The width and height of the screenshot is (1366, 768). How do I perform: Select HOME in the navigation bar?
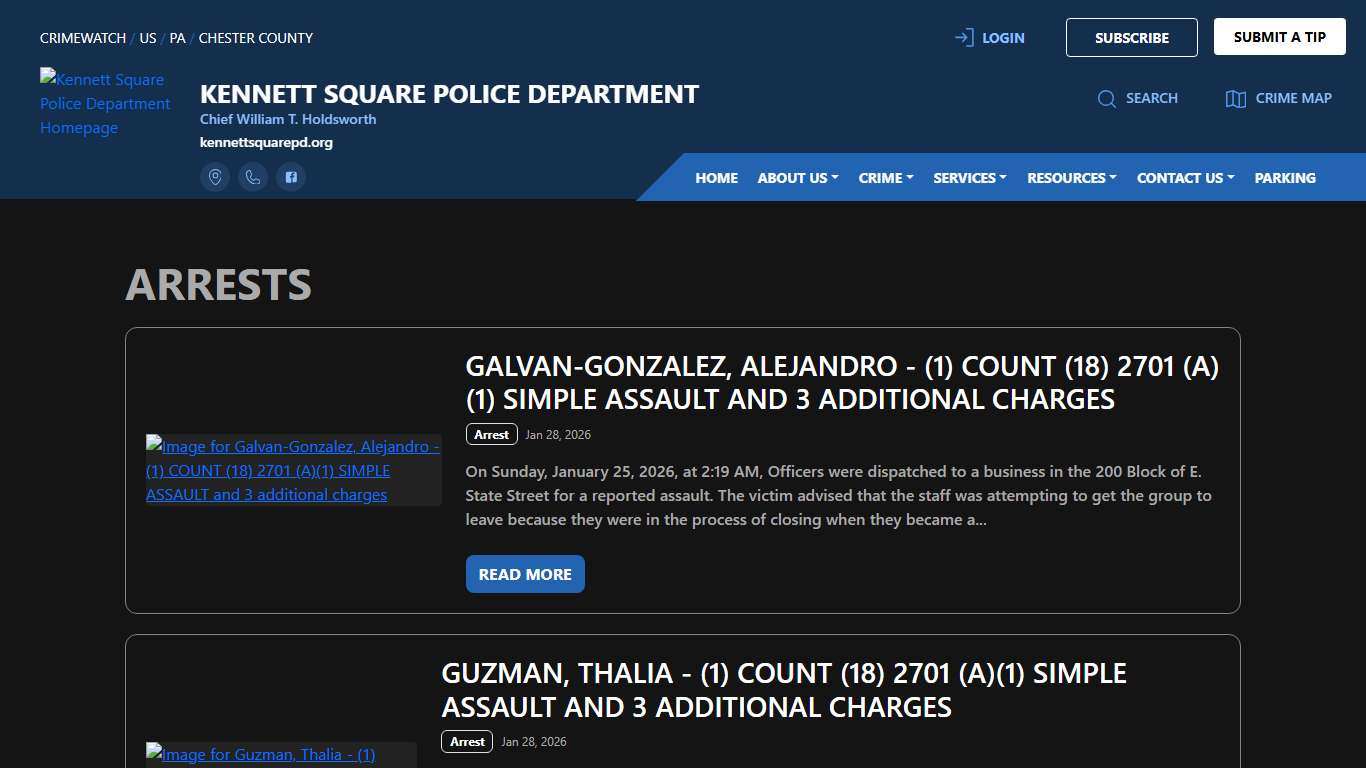(x=716, y=177)
